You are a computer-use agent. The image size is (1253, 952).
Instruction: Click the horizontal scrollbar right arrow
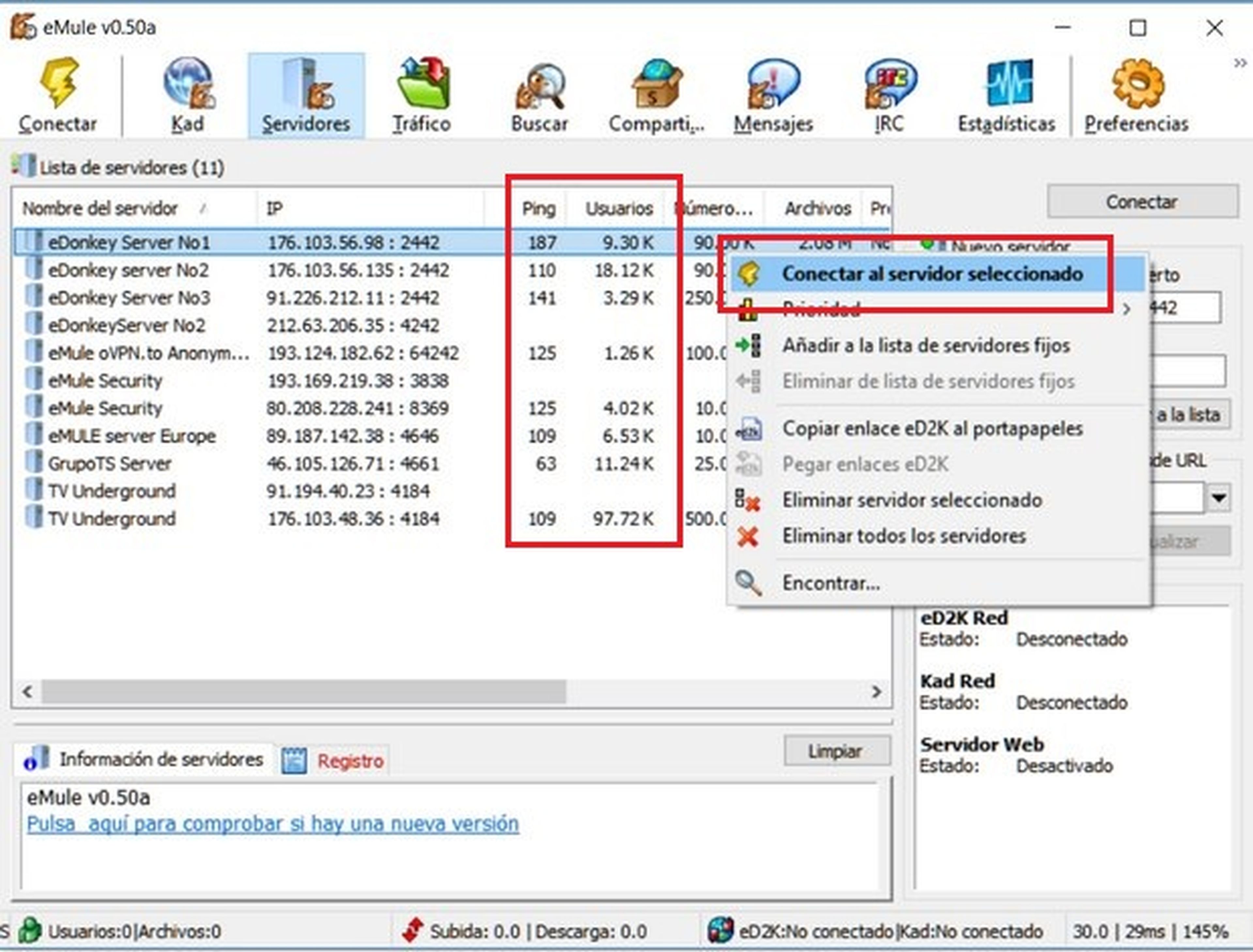(x=877, y=692)
